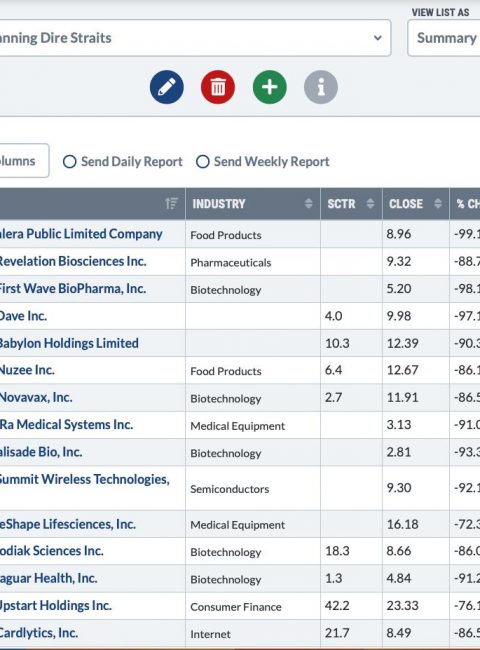The width and height of the screenshot is (480, 650).
Task: Open Dave Inc. link
Action: [x=23, y=316]
